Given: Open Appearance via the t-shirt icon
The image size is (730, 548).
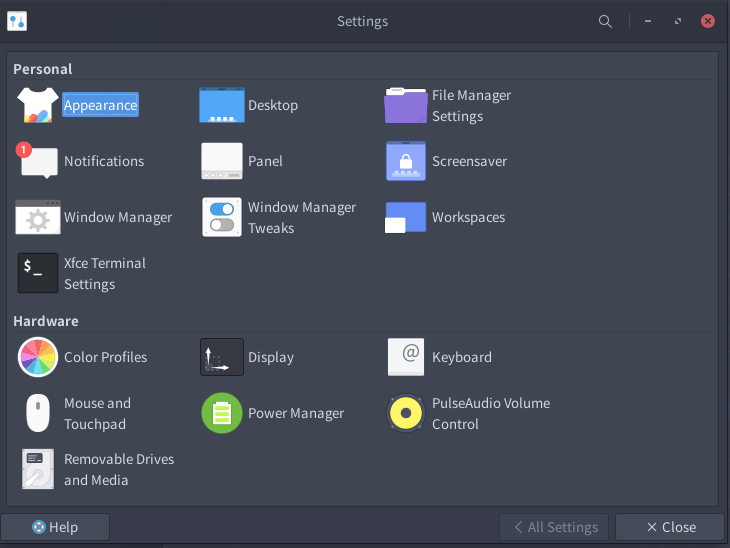Looking at the screenshot, I should coord(38,105).
